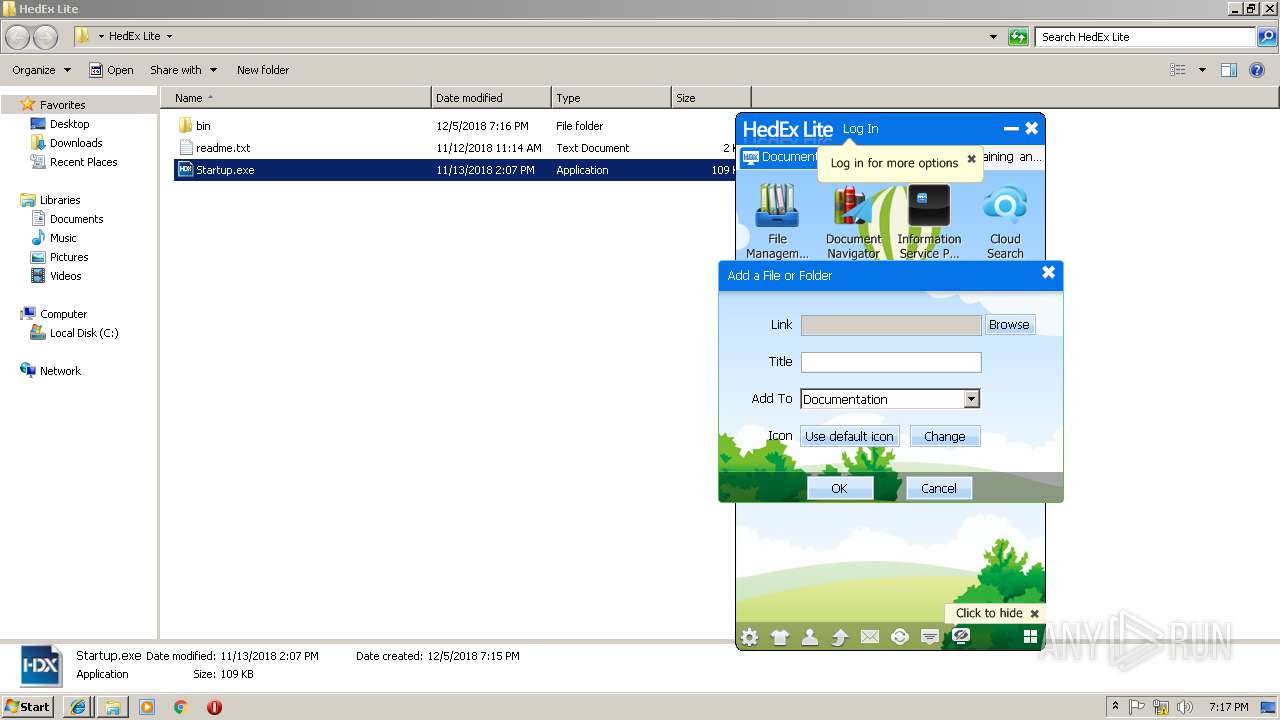Click the envelope mail icon in HedEx toolbar
This screenshot has width=1280, height=720.
[870, 637]
